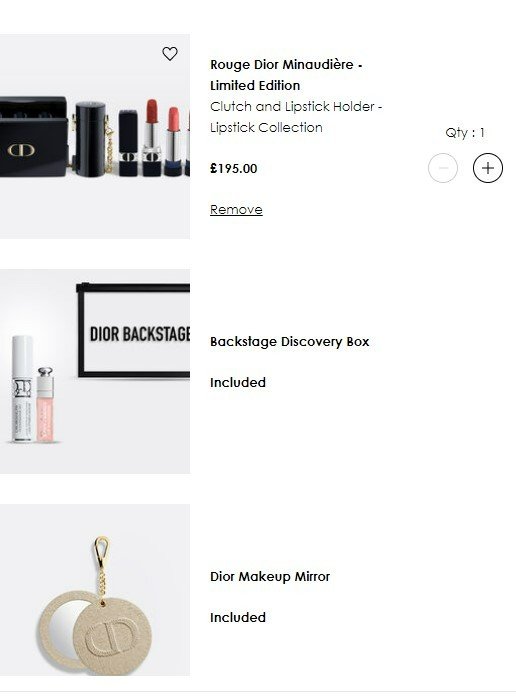Open the Backstage Discovery Box title

[290, 342]
